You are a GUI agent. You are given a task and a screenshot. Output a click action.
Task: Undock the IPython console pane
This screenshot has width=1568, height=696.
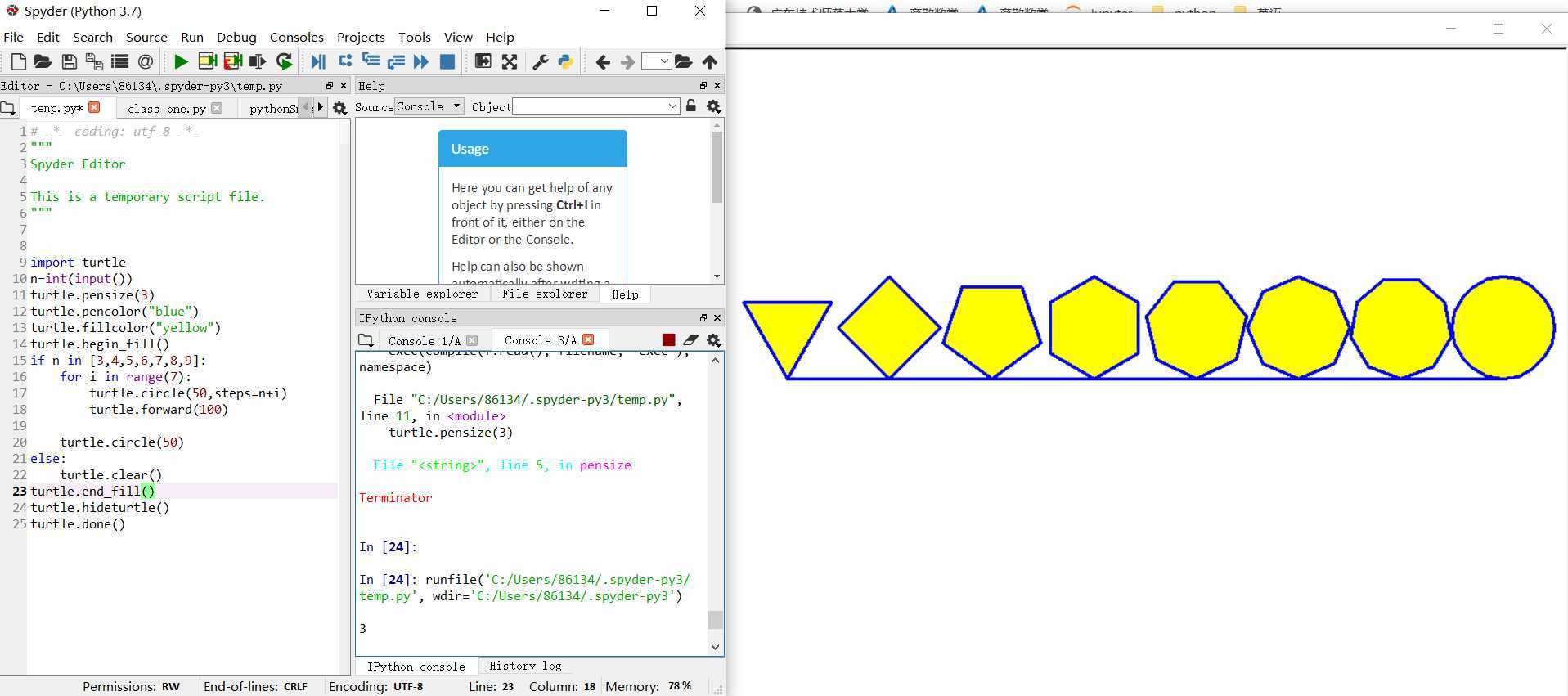click(703, 317)
